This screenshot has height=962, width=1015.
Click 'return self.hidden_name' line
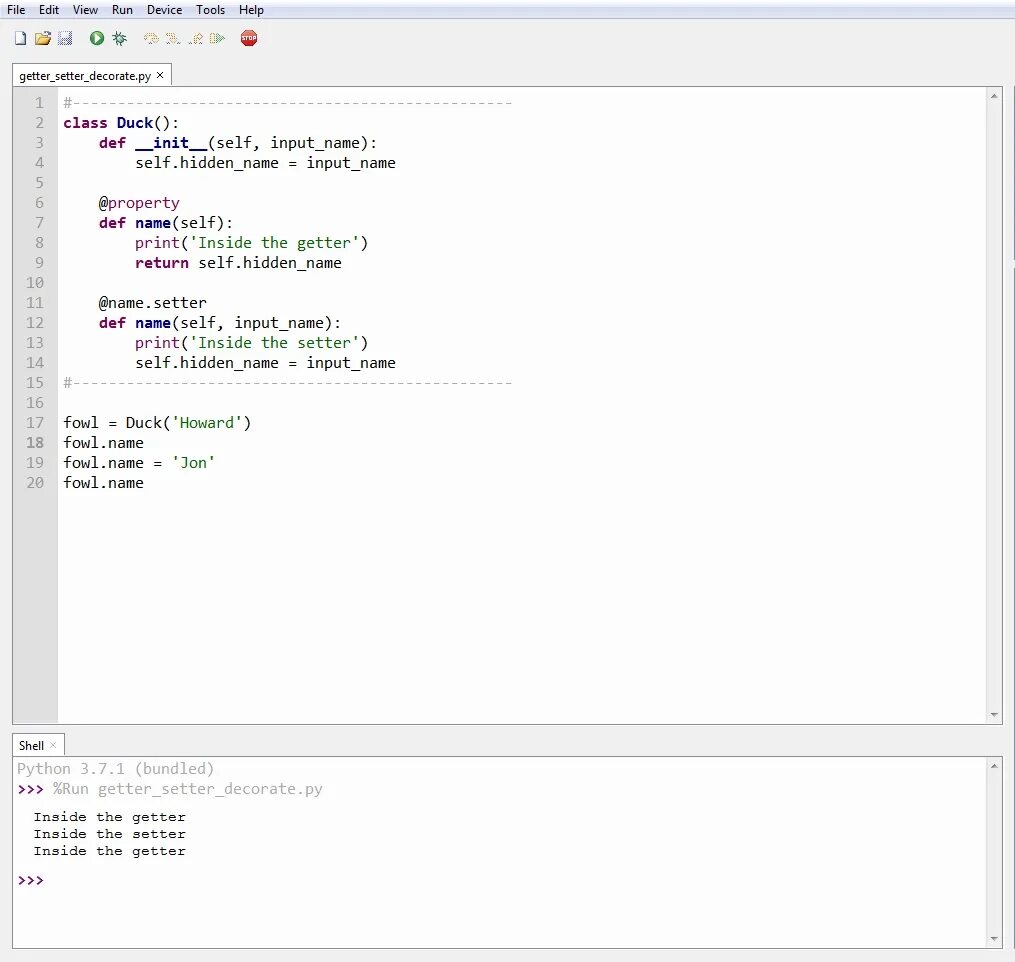(238, 263)
